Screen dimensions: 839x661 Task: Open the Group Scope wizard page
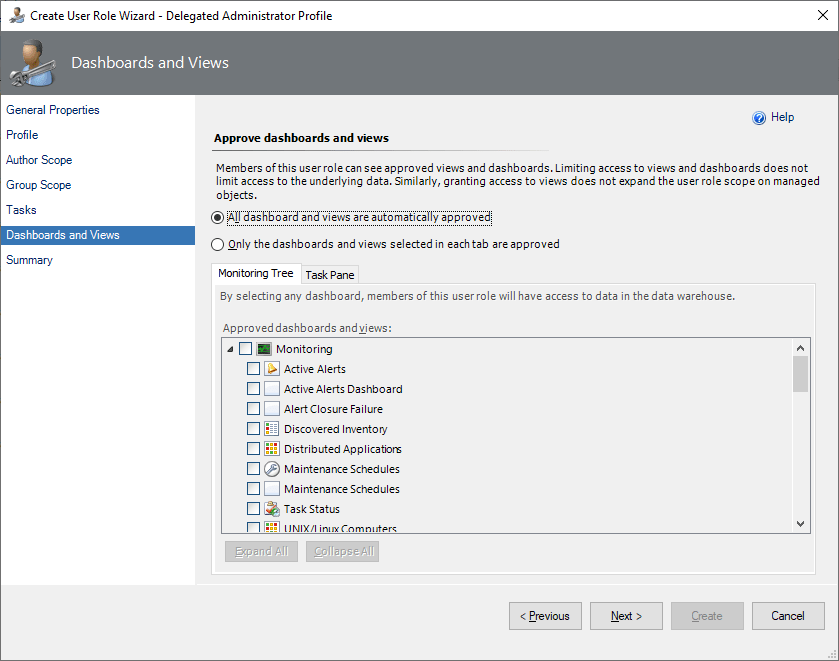(38, 185)
